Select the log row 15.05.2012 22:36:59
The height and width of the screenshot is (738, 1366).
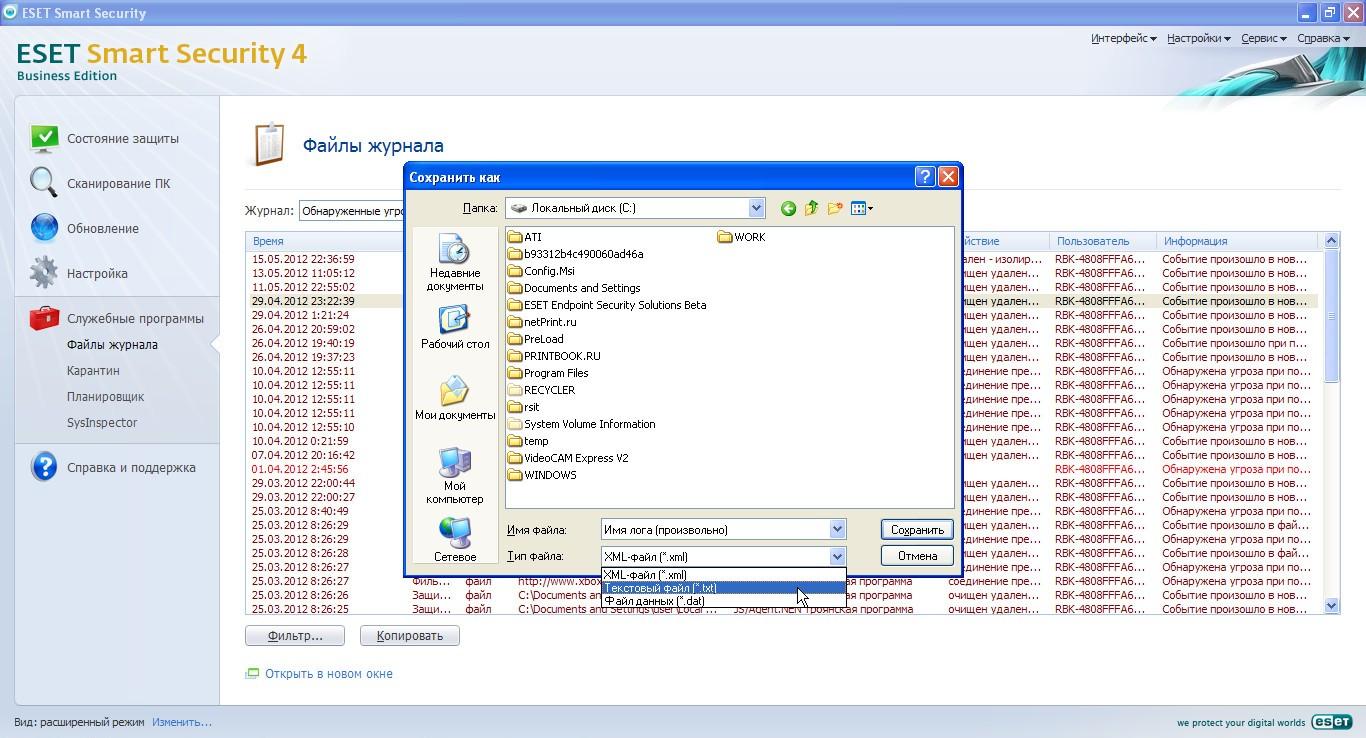click(303, 259)
